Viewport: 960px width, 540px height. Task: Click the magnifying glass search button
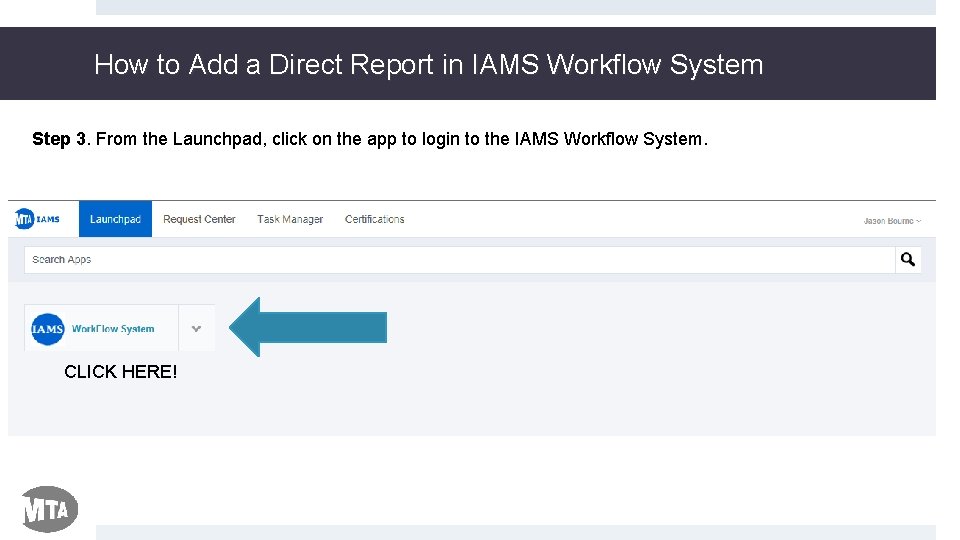click(x=908, y=260)
